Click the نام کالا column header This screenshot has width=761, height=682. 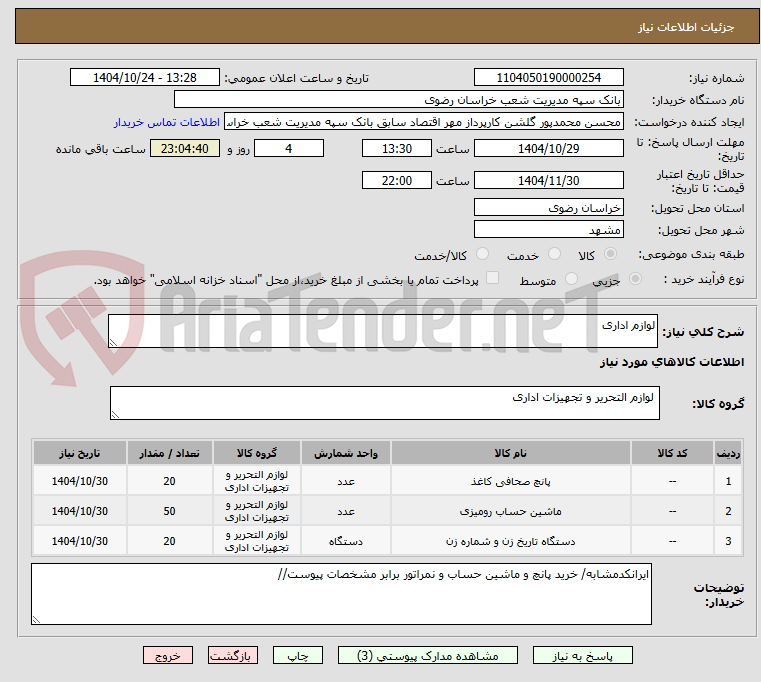pyautogui.click(x=511, y=453)
